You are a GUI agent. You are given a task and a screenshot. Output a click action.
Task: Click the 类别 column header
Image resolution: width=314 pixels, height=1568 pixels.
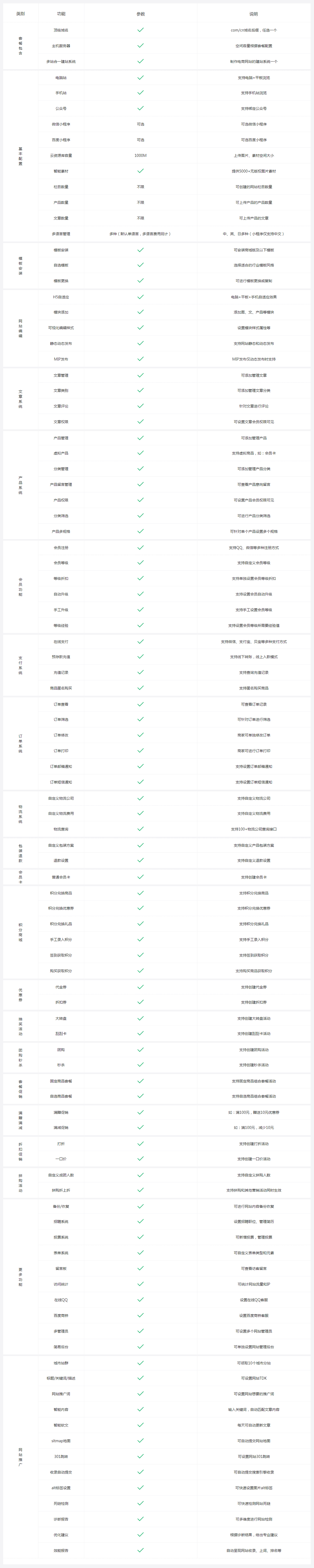[21, 13]
